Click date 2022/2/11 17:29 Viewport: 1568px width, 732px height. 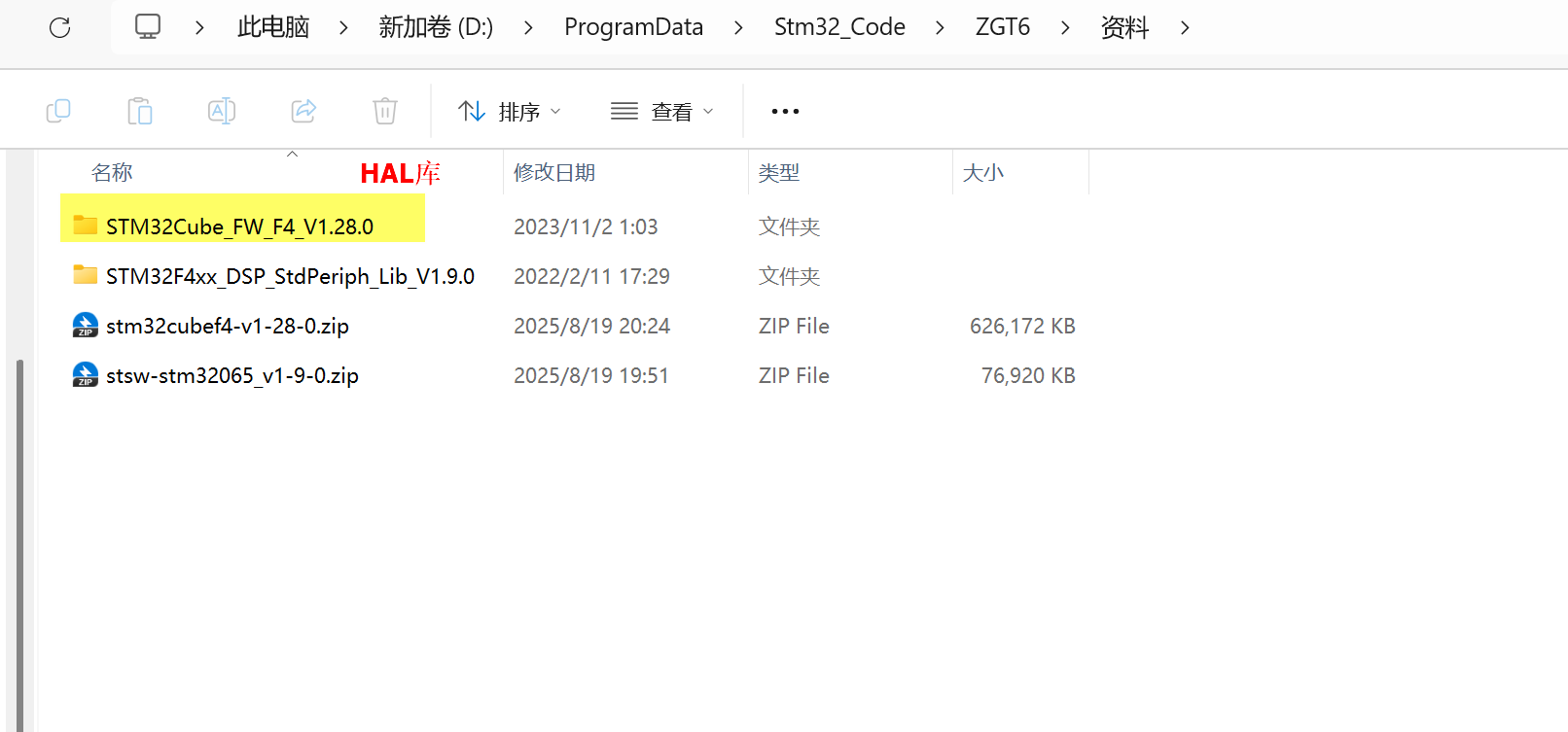(x=591, y=276)
